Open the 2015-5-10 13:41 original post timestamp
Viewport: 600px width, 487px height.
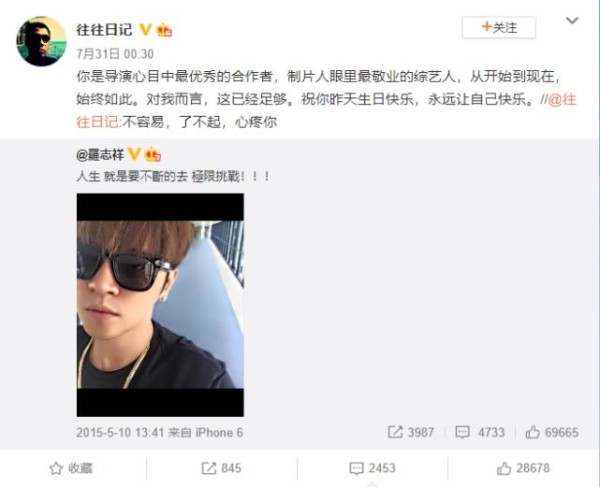pyautogui.click(x=120, y=433)
